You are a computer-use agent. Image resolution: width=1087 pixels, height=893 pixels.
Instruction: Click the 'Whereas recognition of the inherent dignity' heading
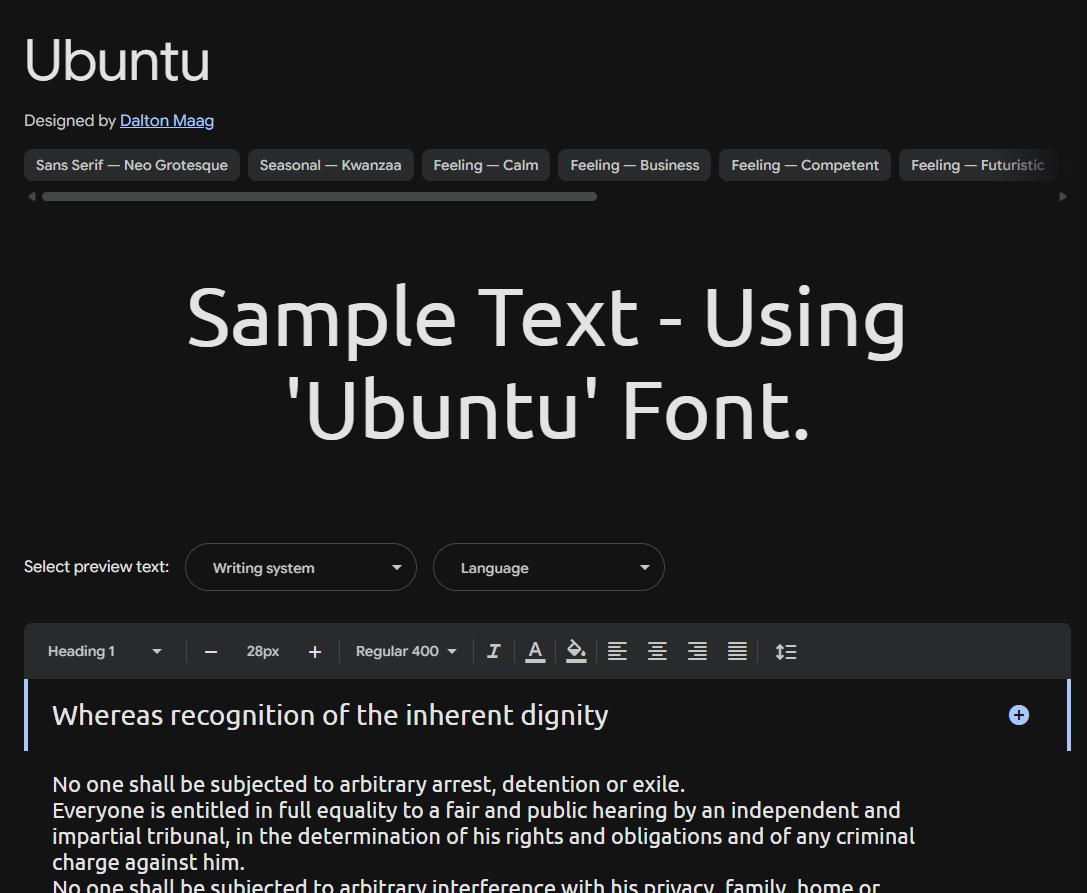[x=330, y=715]
